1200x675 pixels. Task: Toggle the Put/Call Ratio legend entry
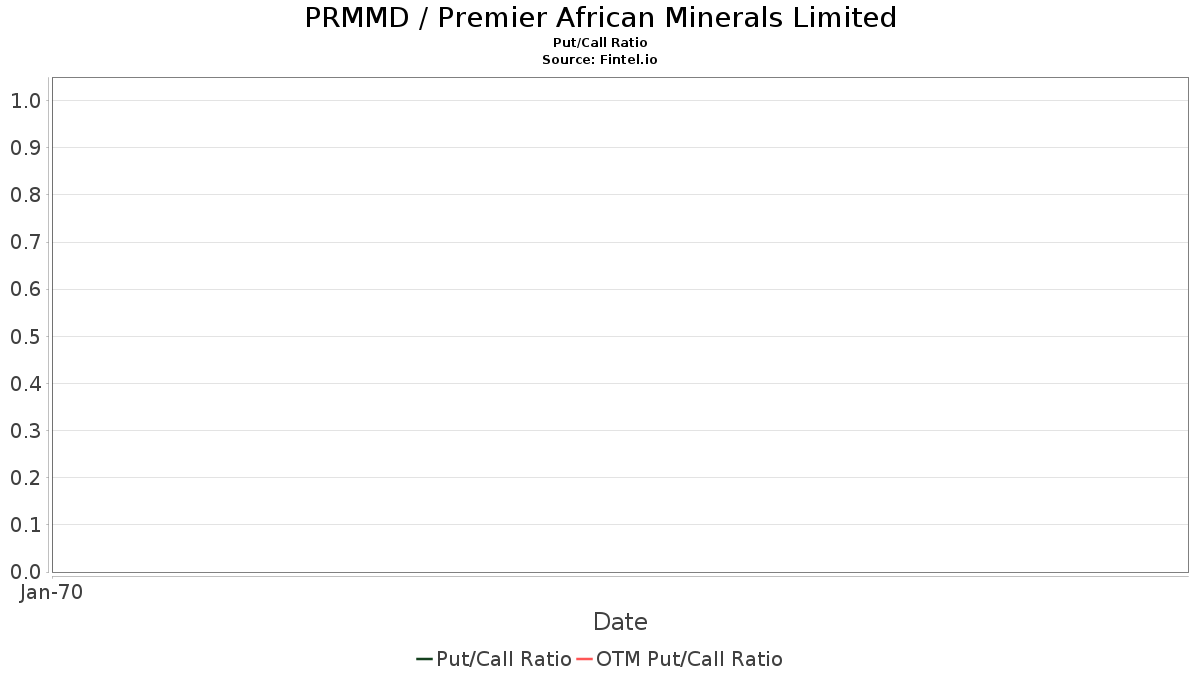(x=503, y=659)
